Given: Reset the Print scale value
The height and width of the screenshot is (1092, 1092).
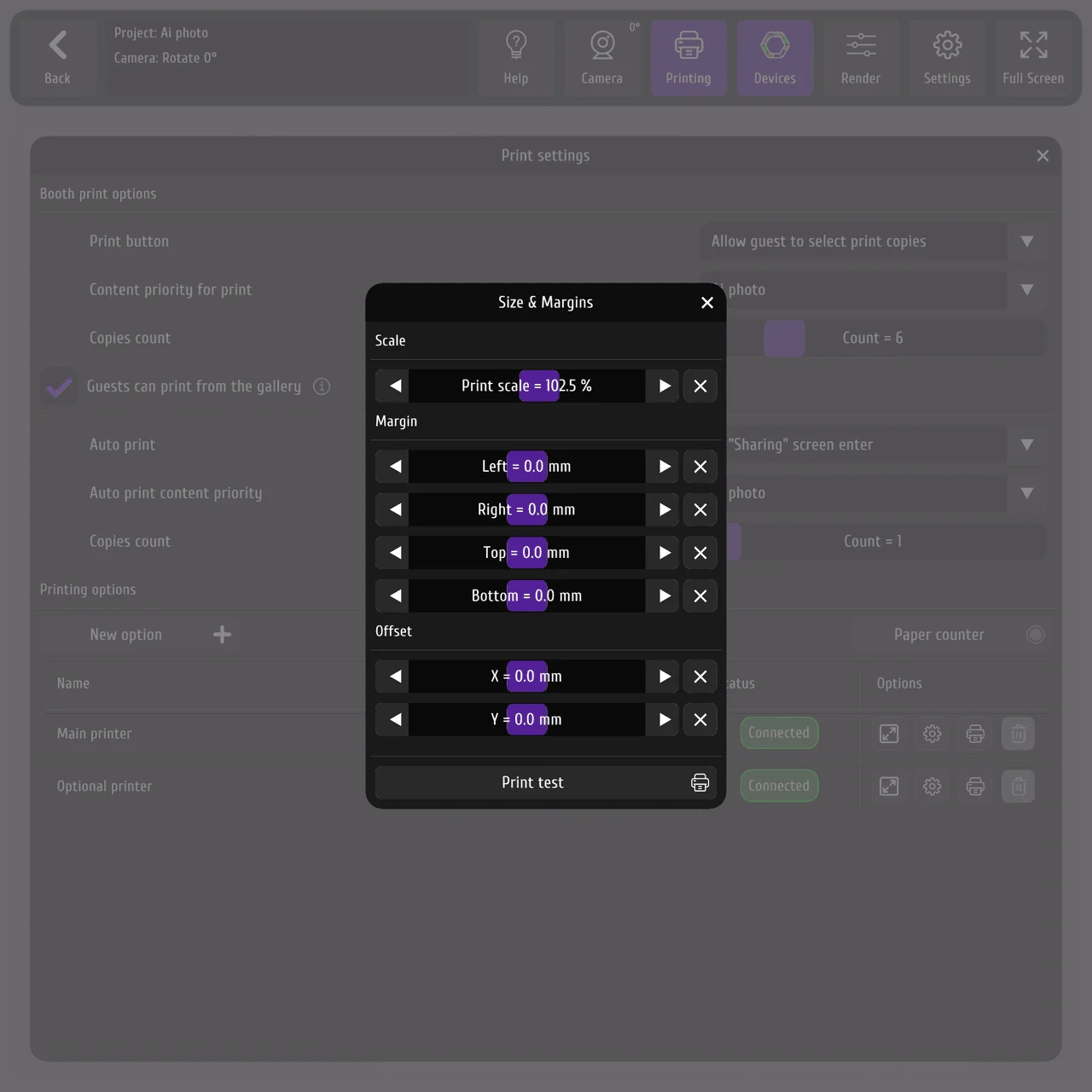Looking at the screenshot, I should click(x=700, y=386).
